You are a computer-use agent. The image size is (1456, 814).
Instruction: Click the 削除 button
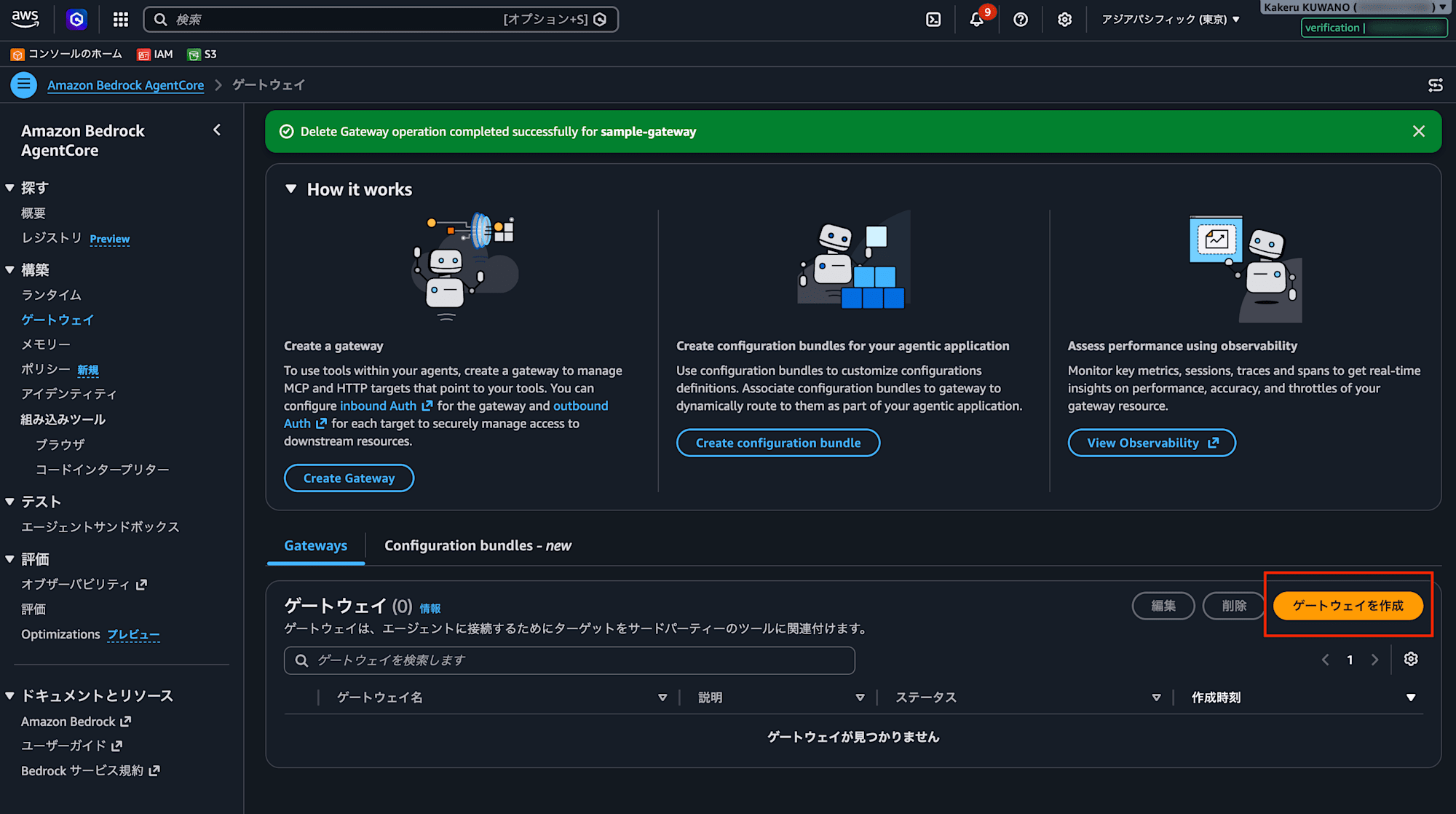tap(1234, 606)
